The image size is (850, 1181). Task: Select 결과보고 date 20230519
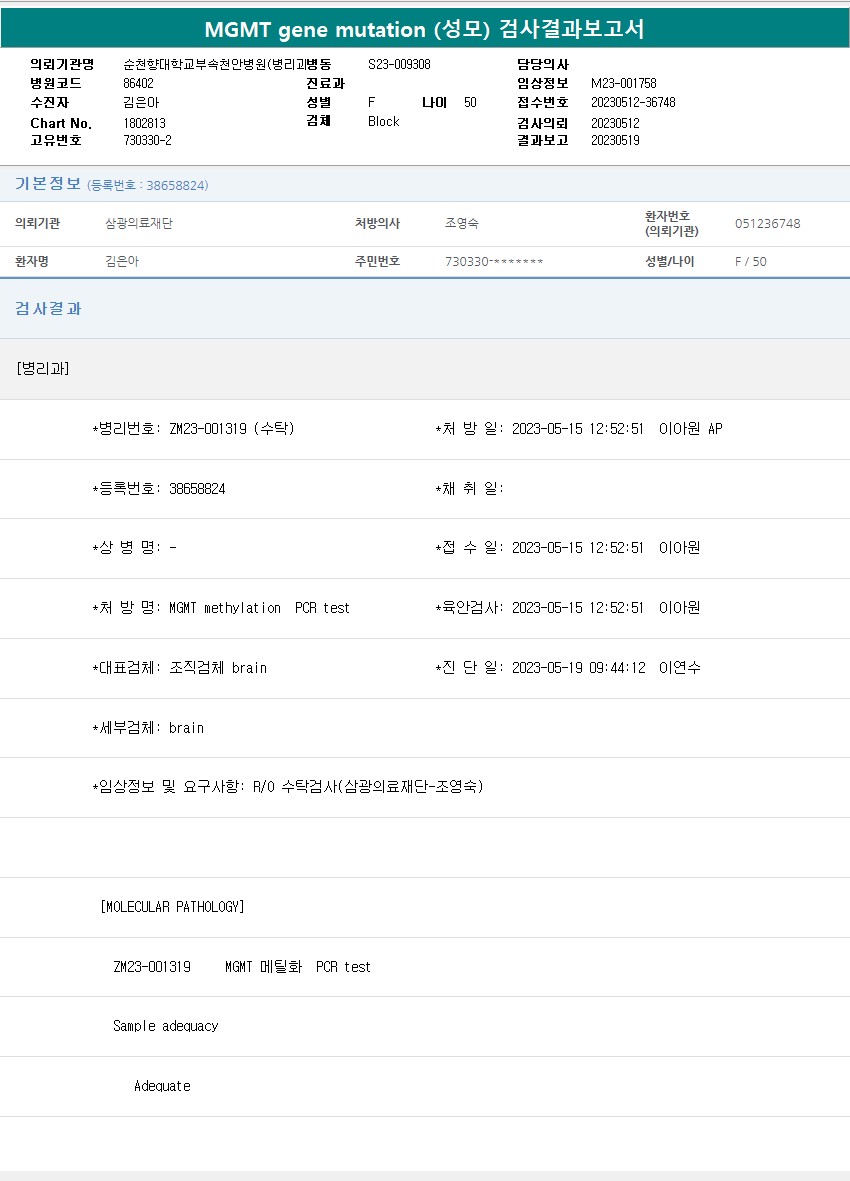tap(615, 141)
